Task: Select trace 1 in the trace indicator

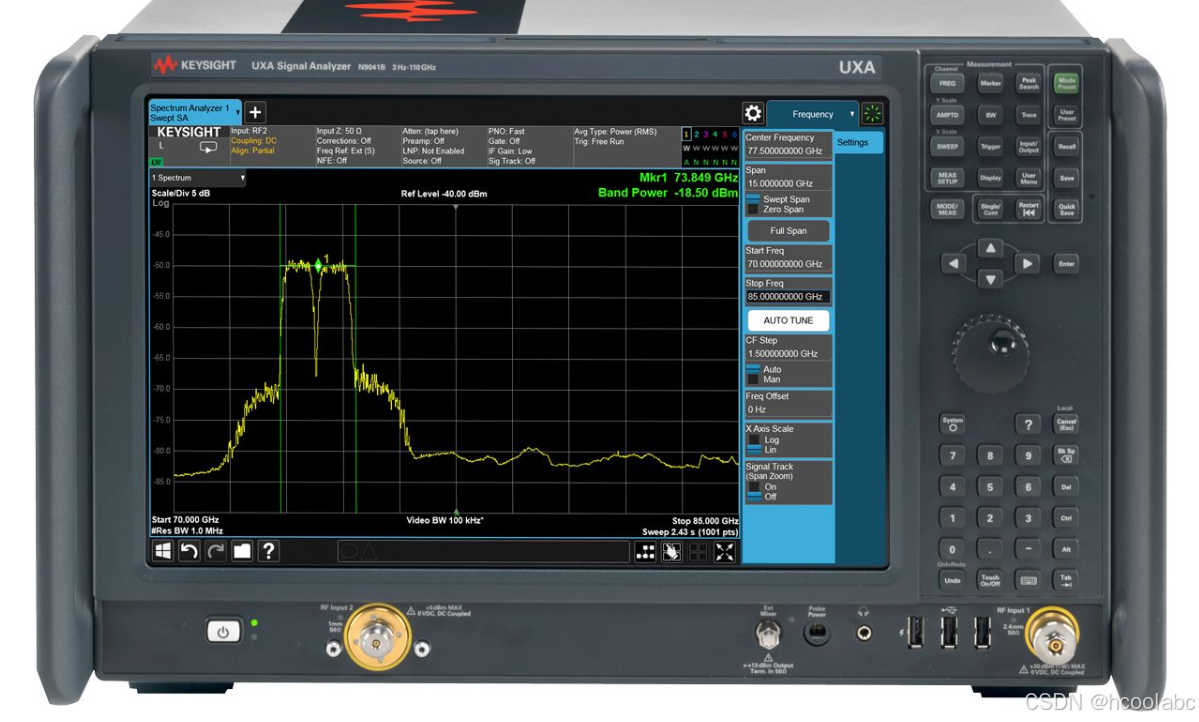Action: point(686,135)
